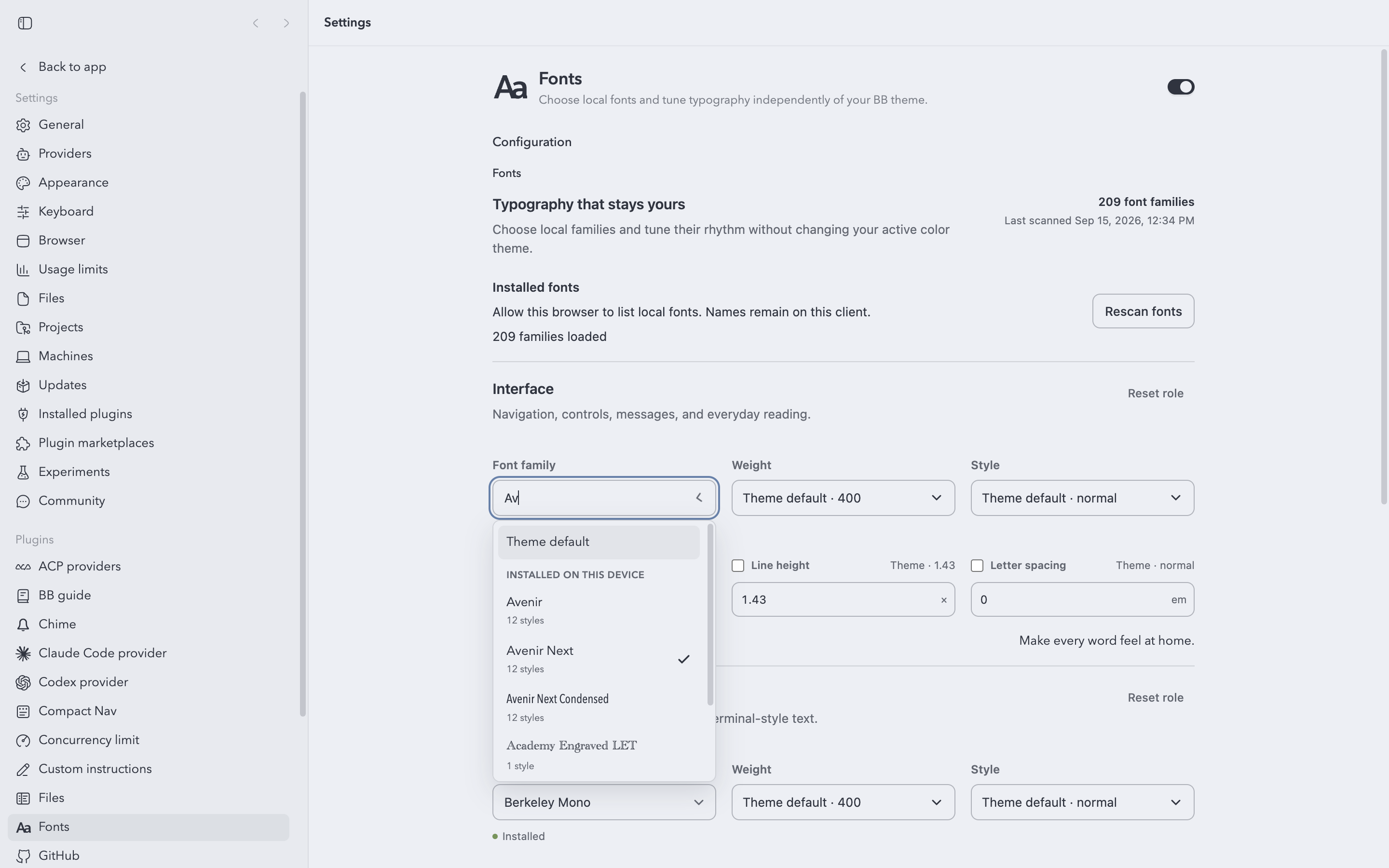Open Browser window icon

click(23, 241)
